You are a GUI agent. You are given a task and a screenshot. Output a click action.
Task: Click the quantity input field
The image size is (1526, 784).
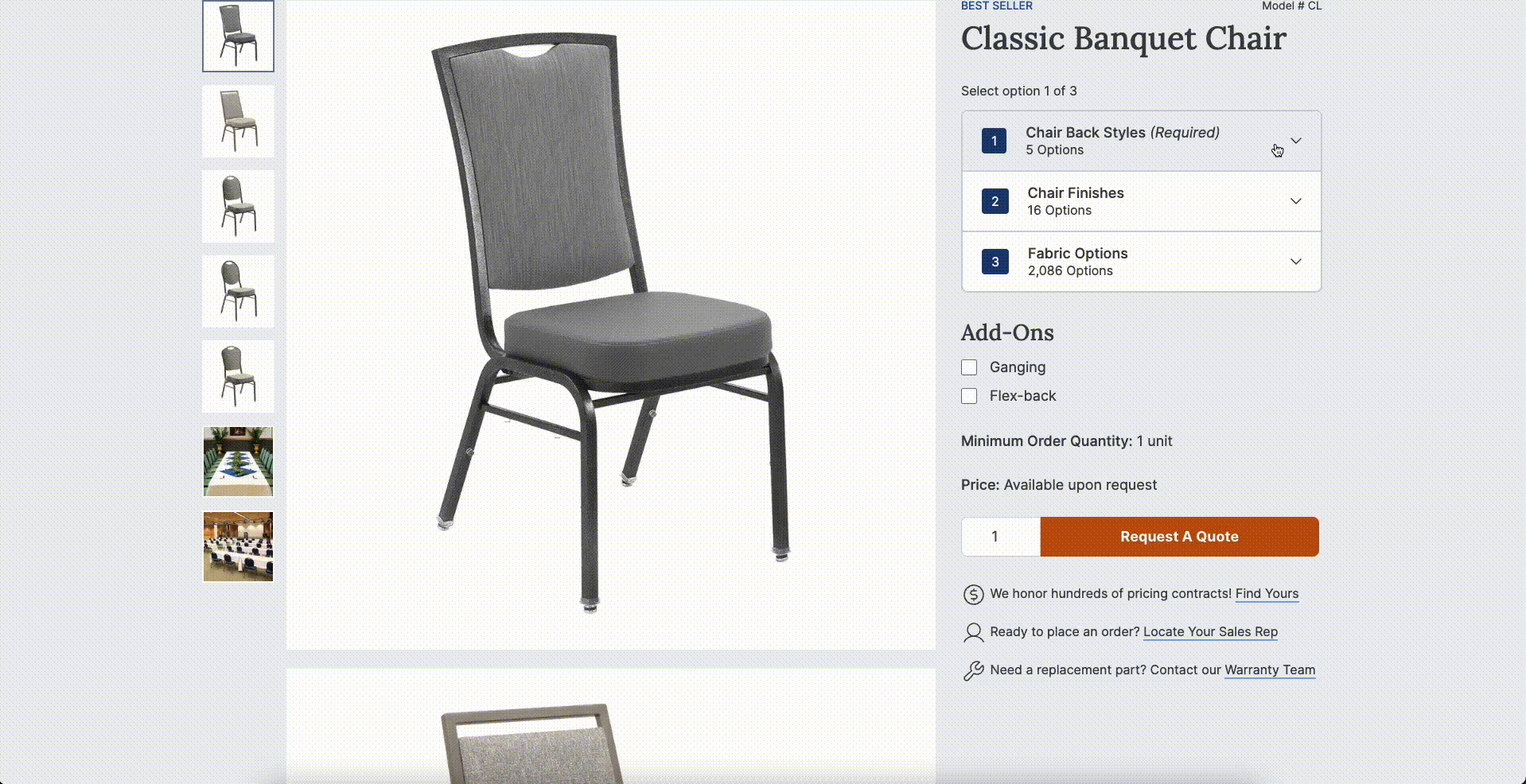coord(1001,537)
